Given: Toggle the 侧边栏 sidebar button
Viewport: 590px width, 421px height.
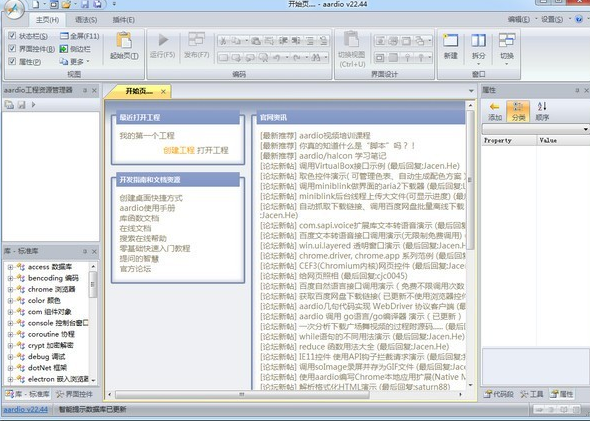Looking at the screenshot, I should 75,49.
